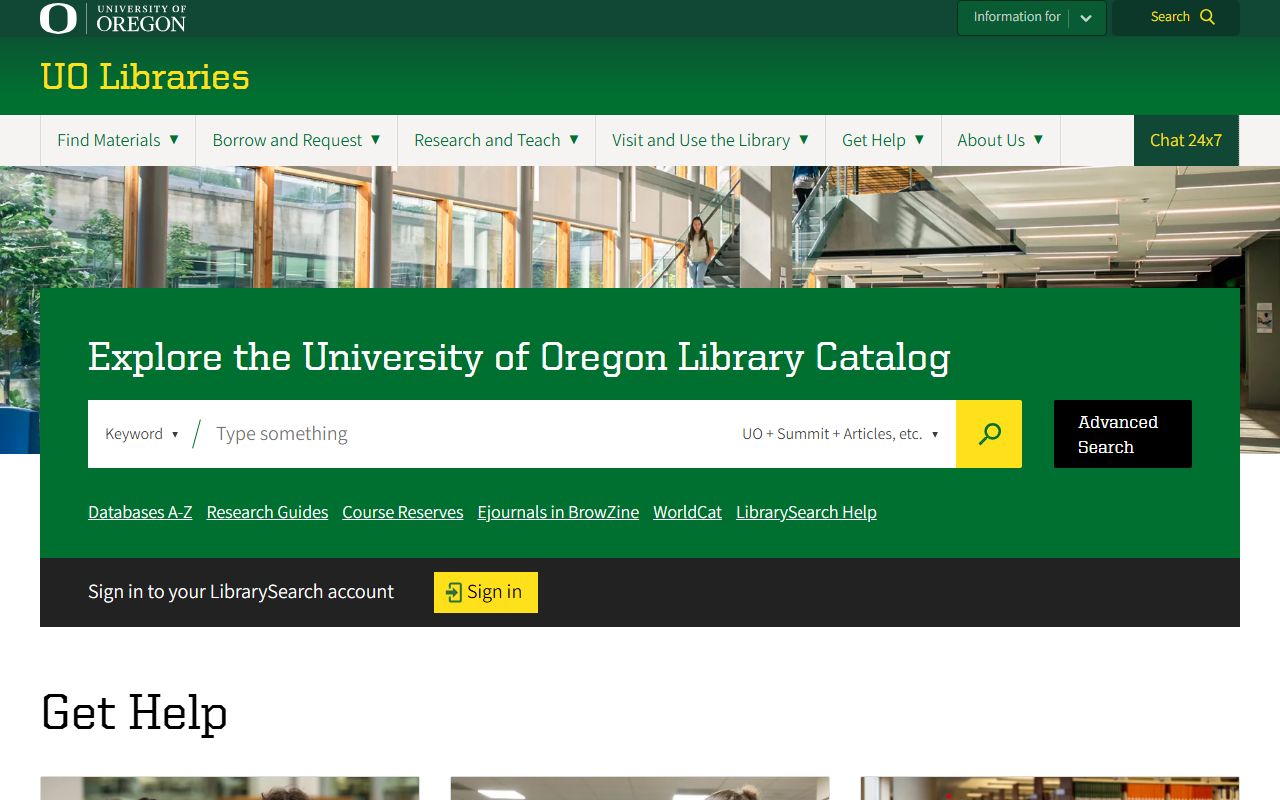1280x800 pixels.
Task: Open the Get Help navigation menu
Action: 883,140
